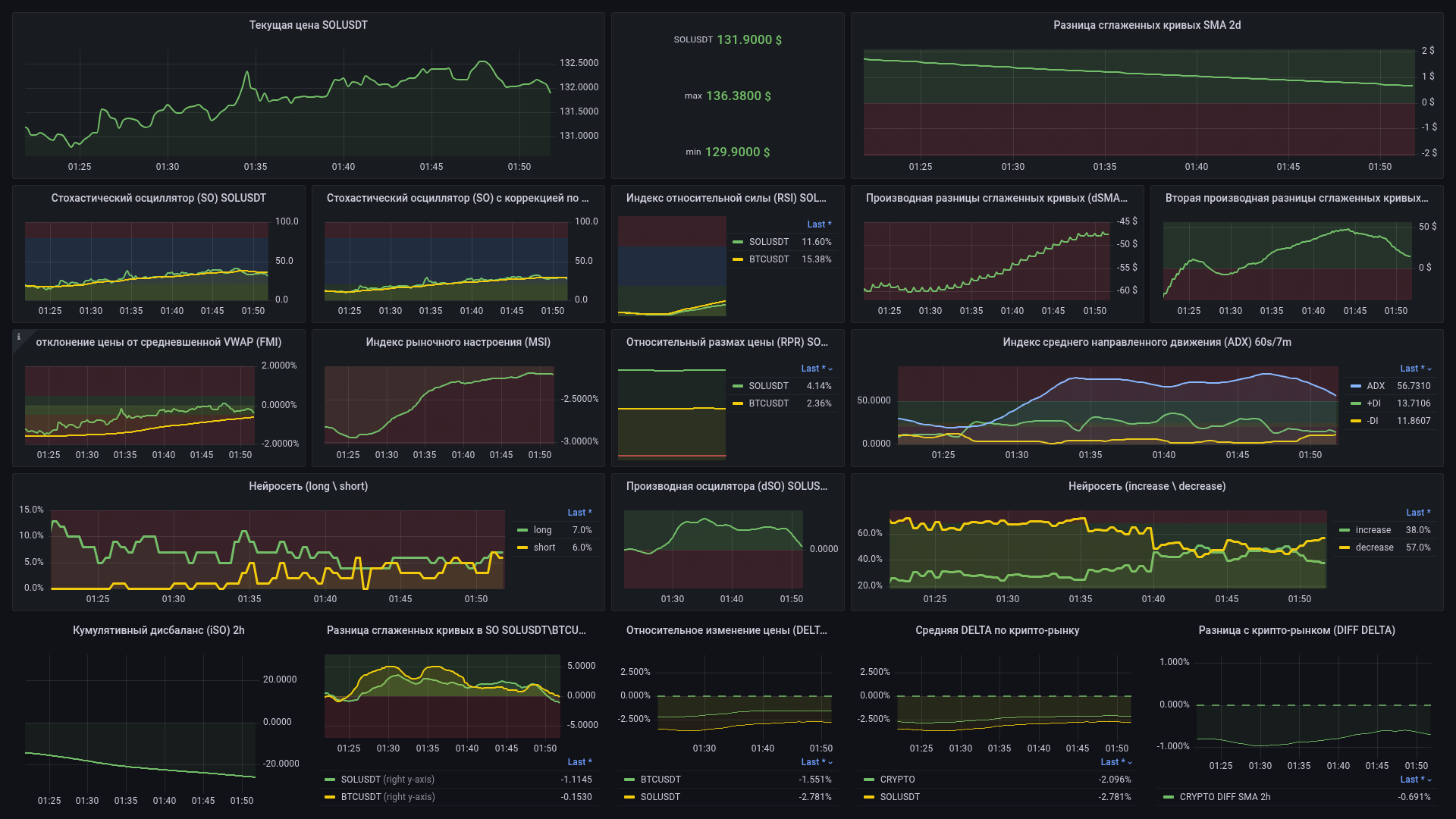Image resolution: width=1456 pixels, height=819 pixels.
Task: Click the -DI yellow legend marker
Action: 1356,421
